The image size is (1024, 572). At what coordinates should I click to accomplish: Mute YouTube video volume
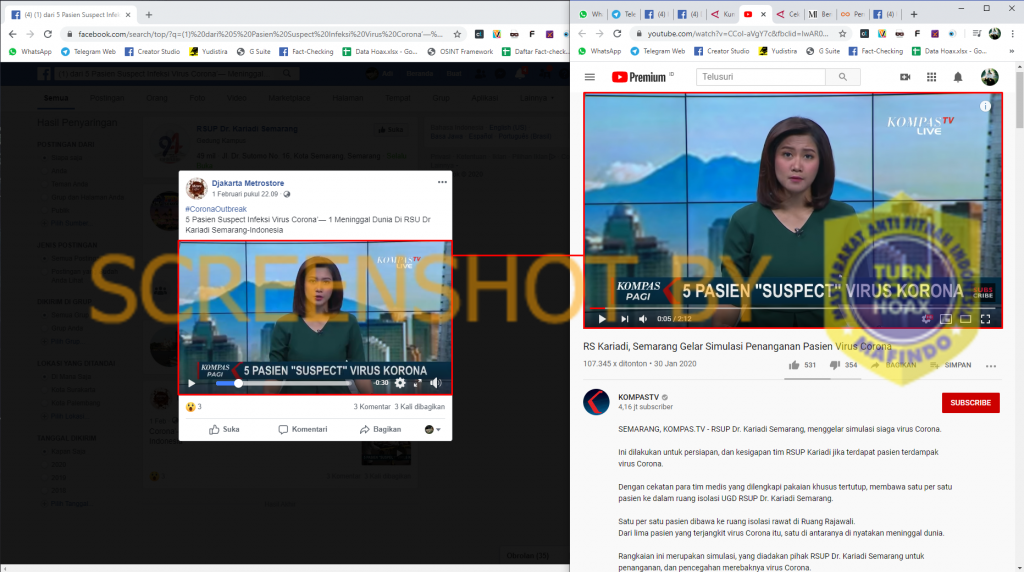tap(643, 319)
